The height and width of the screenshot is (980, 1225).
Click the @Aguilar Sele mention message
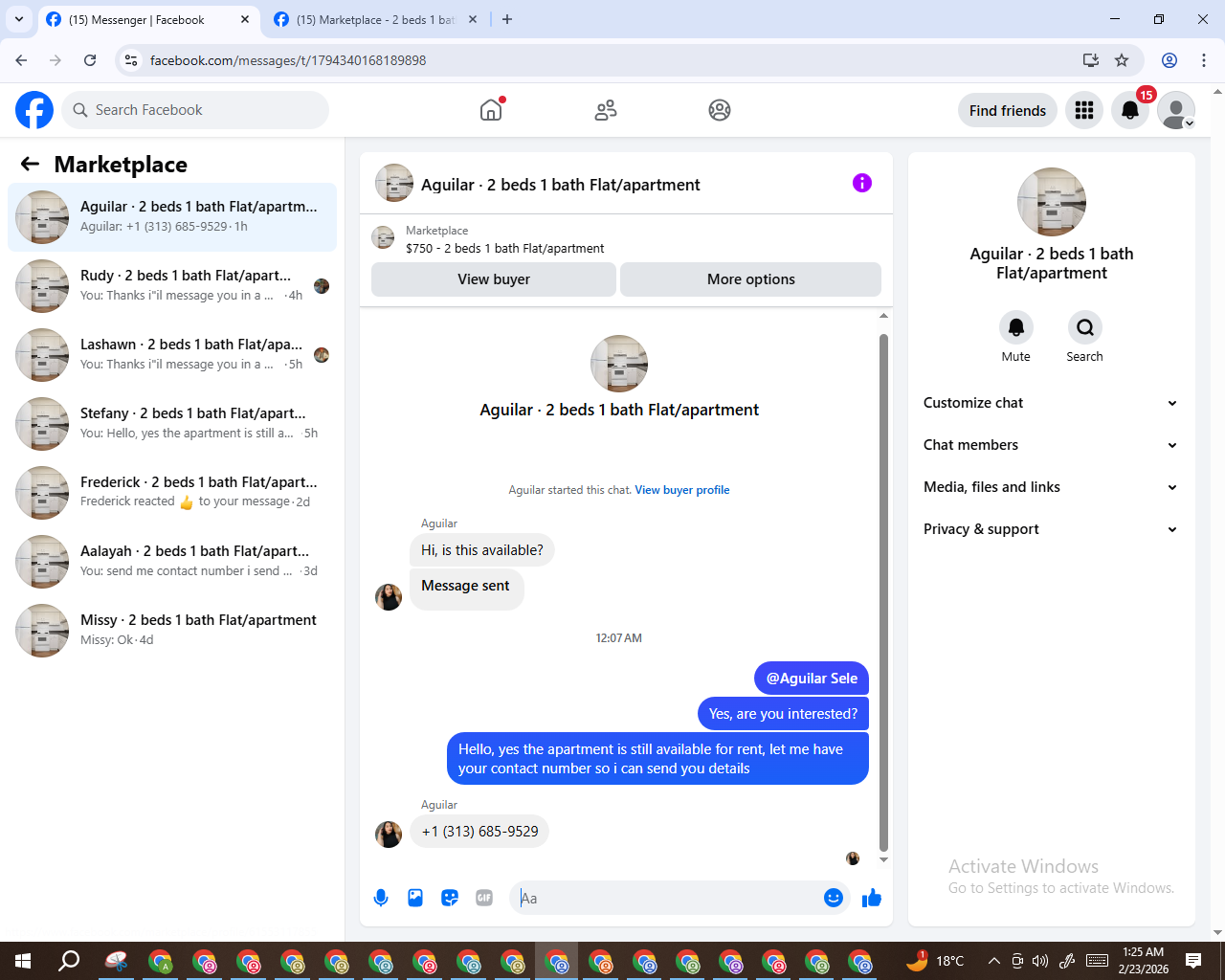click(812, 679)
